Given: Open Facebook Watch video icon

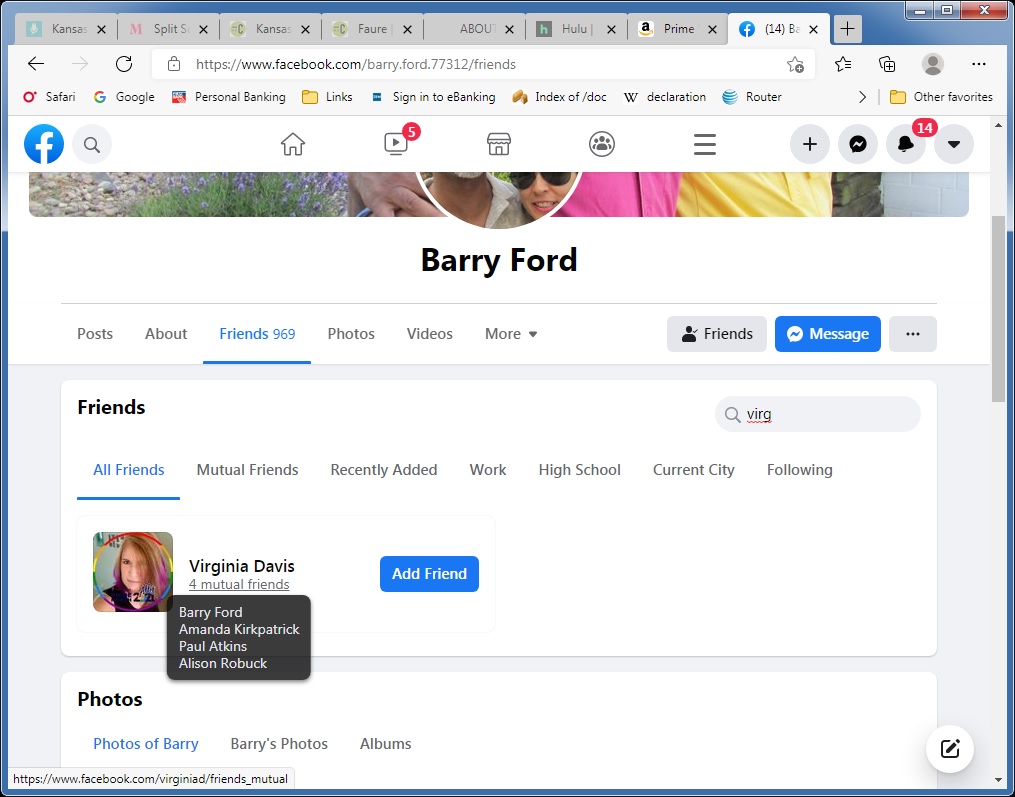Looking at the screenshot, I should tap(396, 145).
